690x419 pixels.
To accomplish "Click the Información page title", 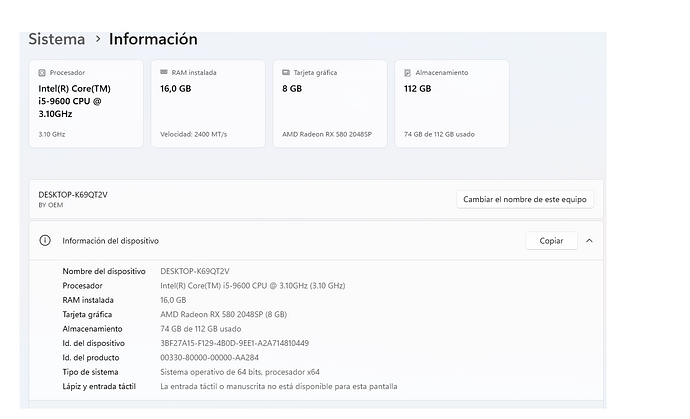I will pyautogui.click(x=153, y=39).
